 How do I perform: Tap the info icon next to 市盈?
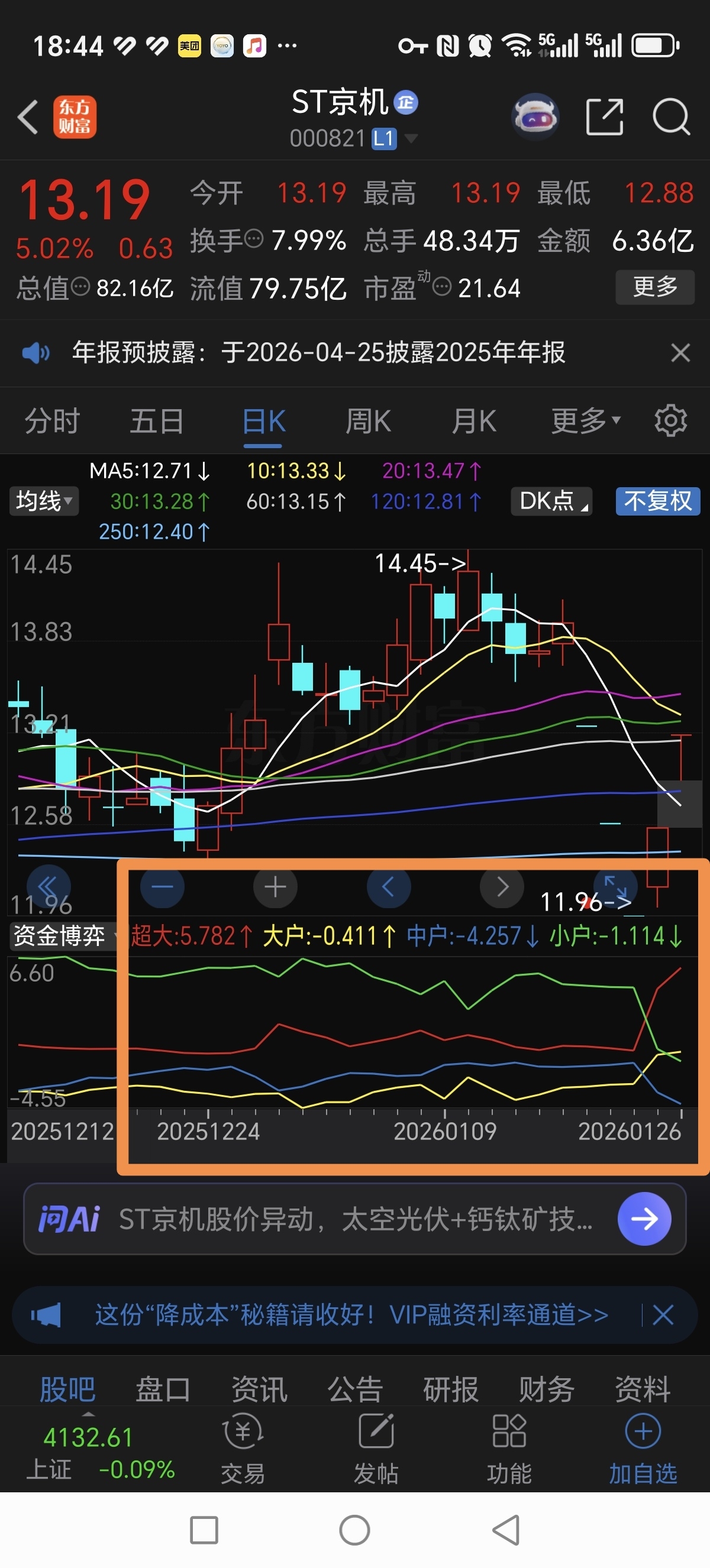pyautogui.click(x=442, y=286)
